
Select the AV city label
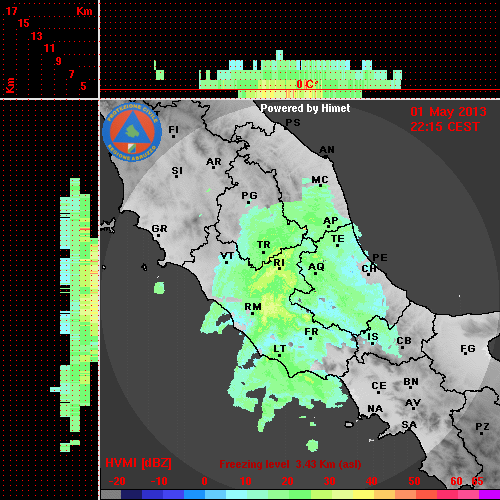[413, 403]
